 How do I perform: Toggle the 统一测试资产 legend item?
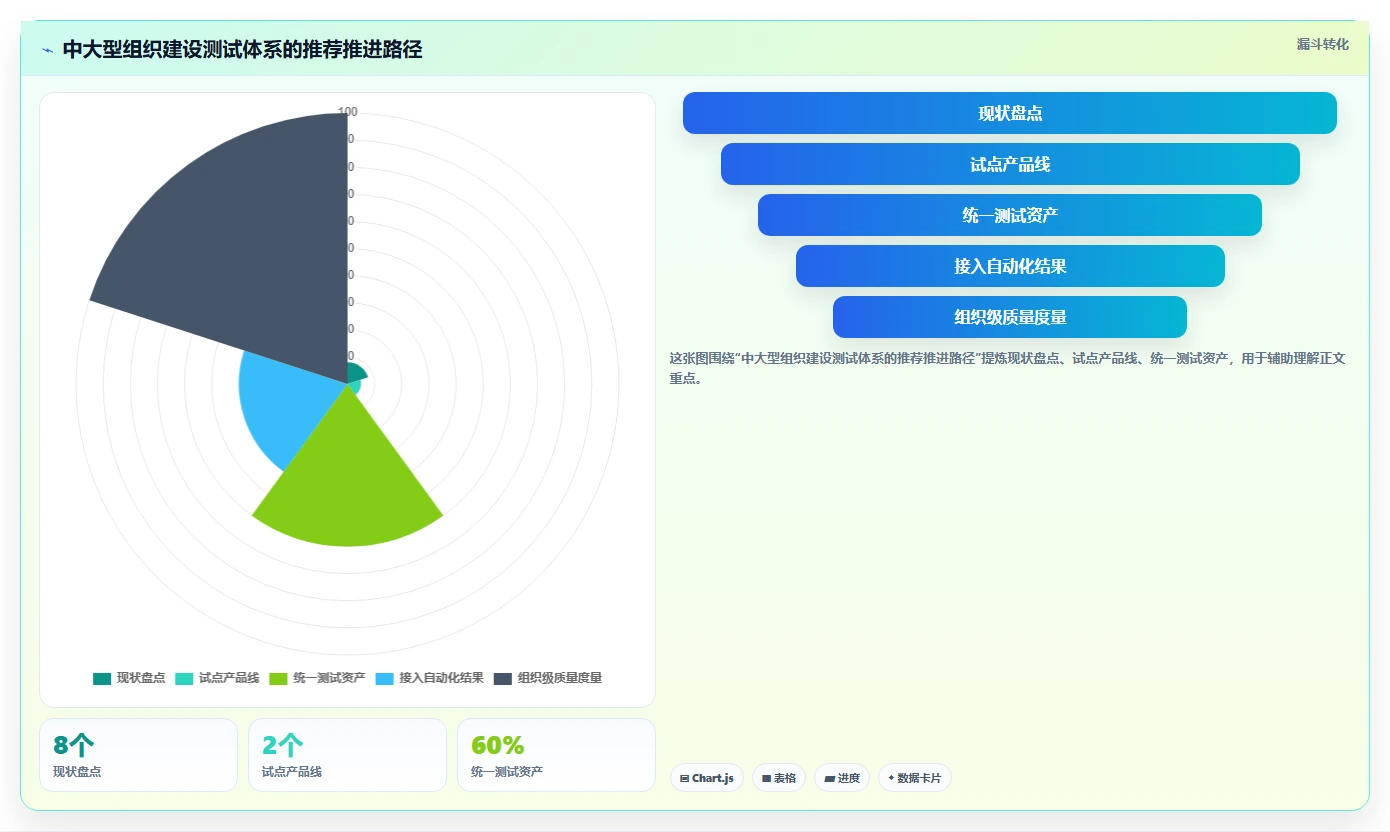pos(317,678)
